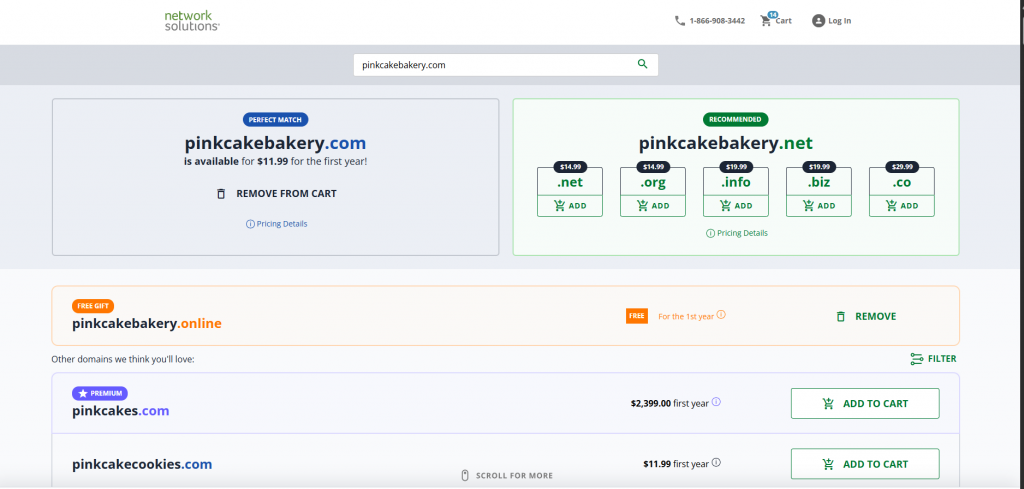Click the Scroll For More label

[515, 476]
